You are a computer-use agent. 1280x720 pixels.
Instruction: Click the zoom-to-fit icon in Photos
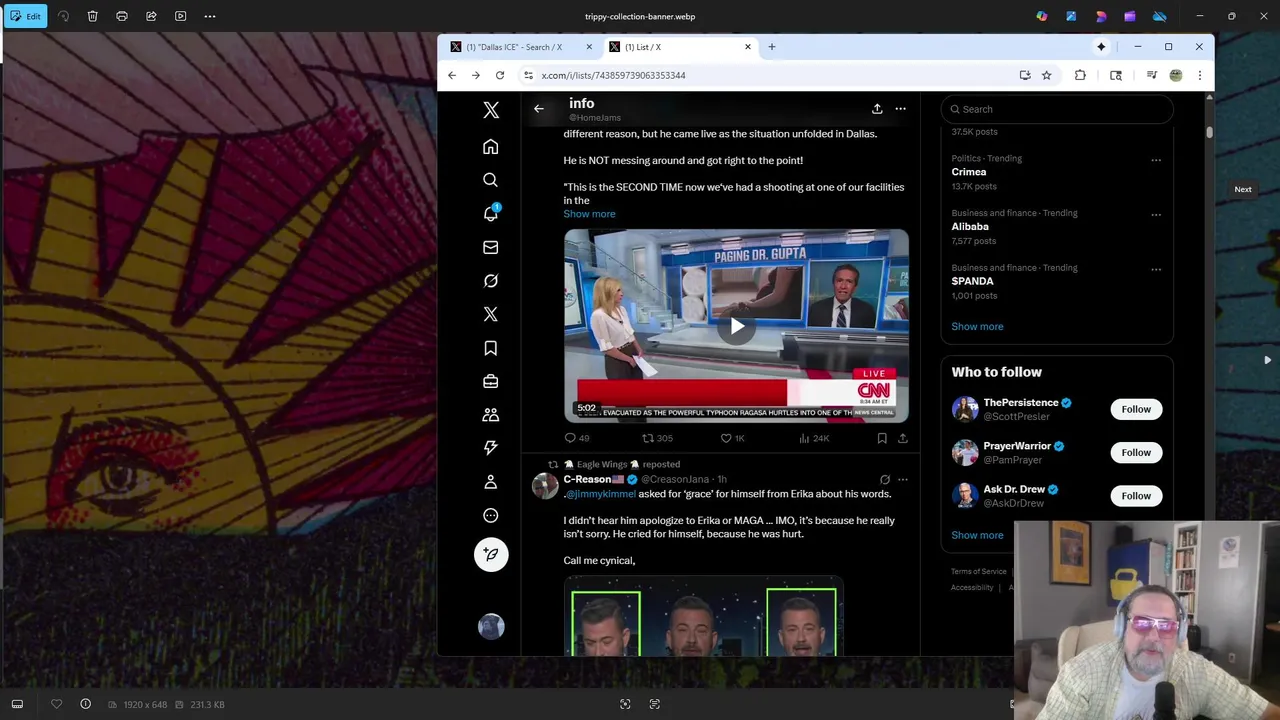[625, 704]
